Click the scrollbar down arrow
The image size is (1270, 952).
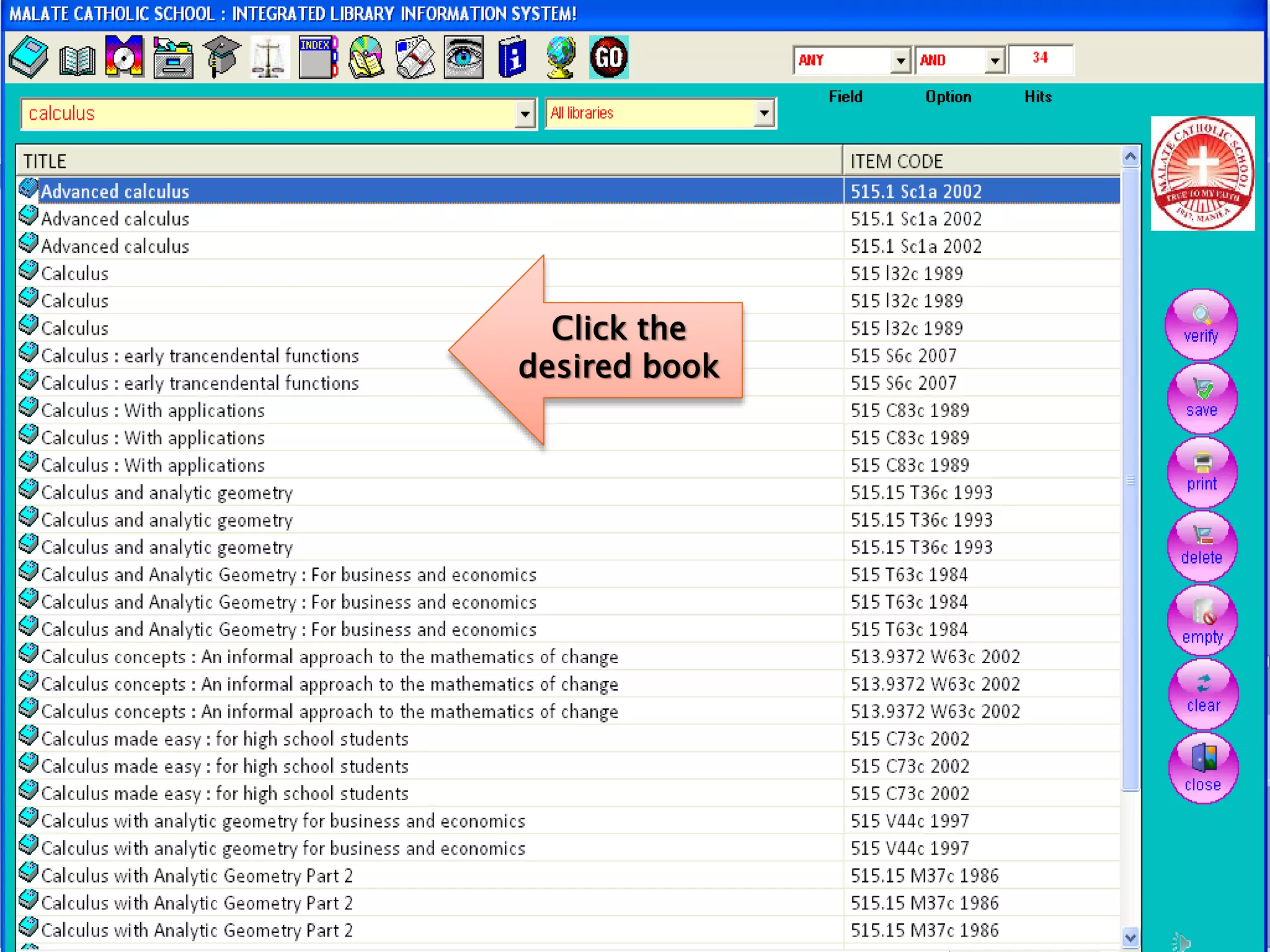[1130, 938]
